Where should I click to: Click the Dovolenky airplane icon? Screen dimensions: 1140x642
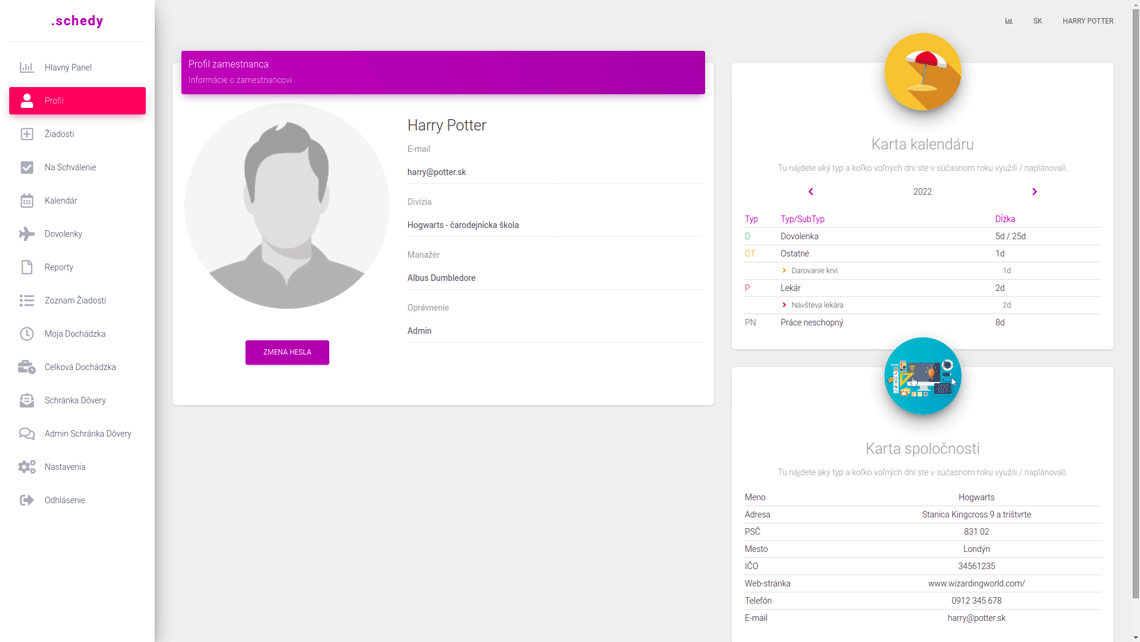[27, 234]
